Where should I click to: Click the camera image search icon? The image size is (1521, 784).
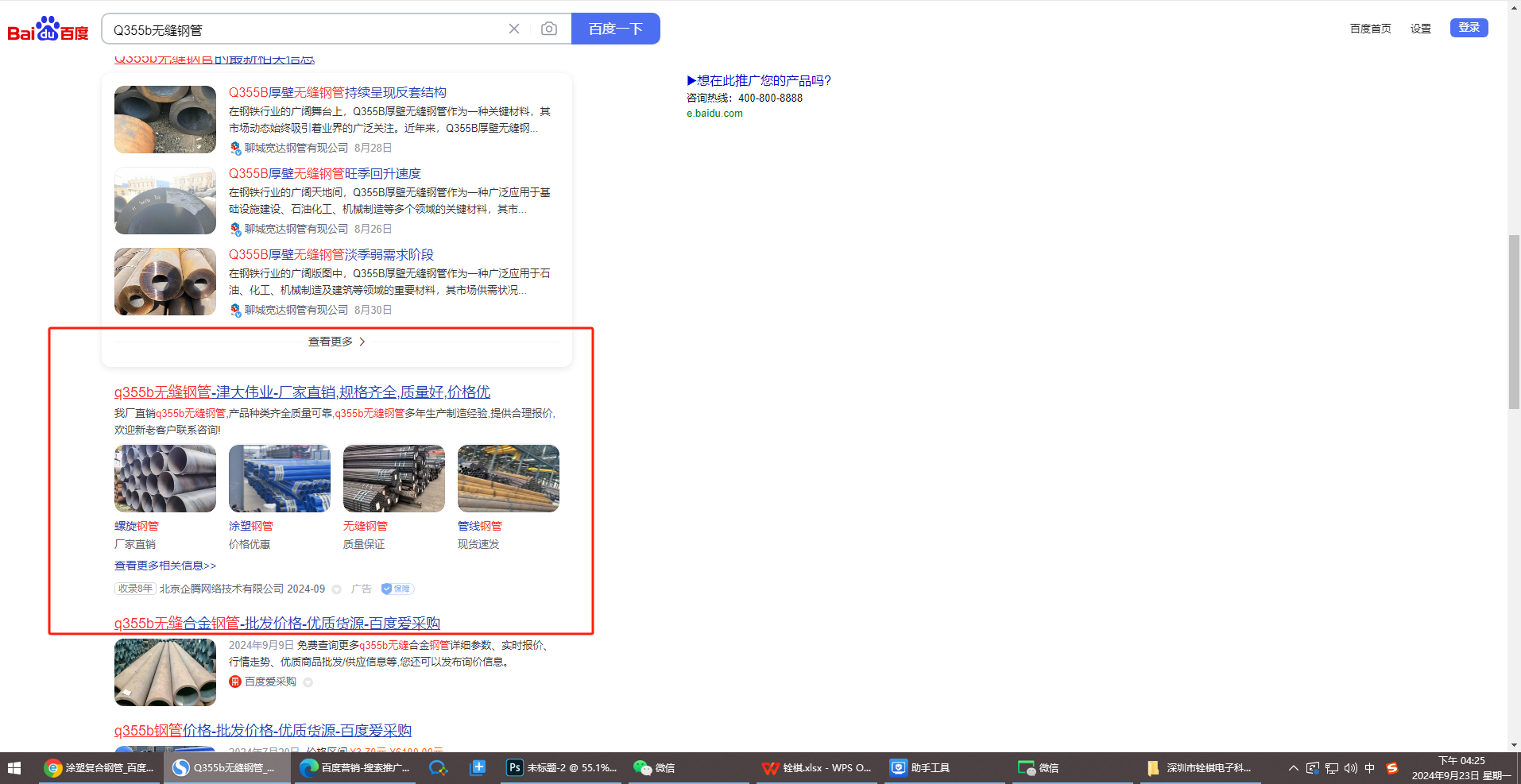pyautogui.click(x=548, y=29)
